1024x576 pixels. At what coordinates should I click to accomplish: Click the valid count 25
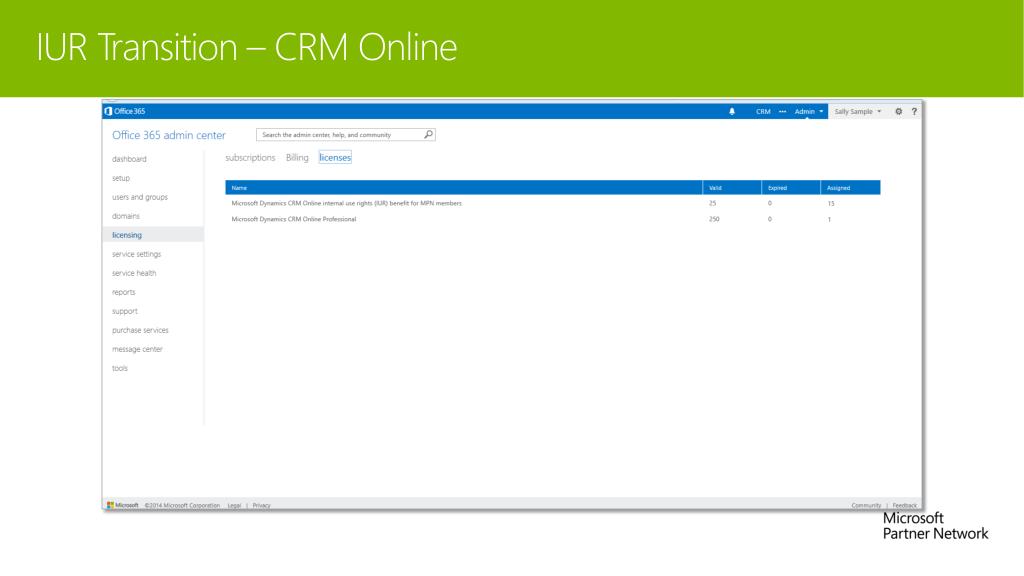tap(712, 203)
